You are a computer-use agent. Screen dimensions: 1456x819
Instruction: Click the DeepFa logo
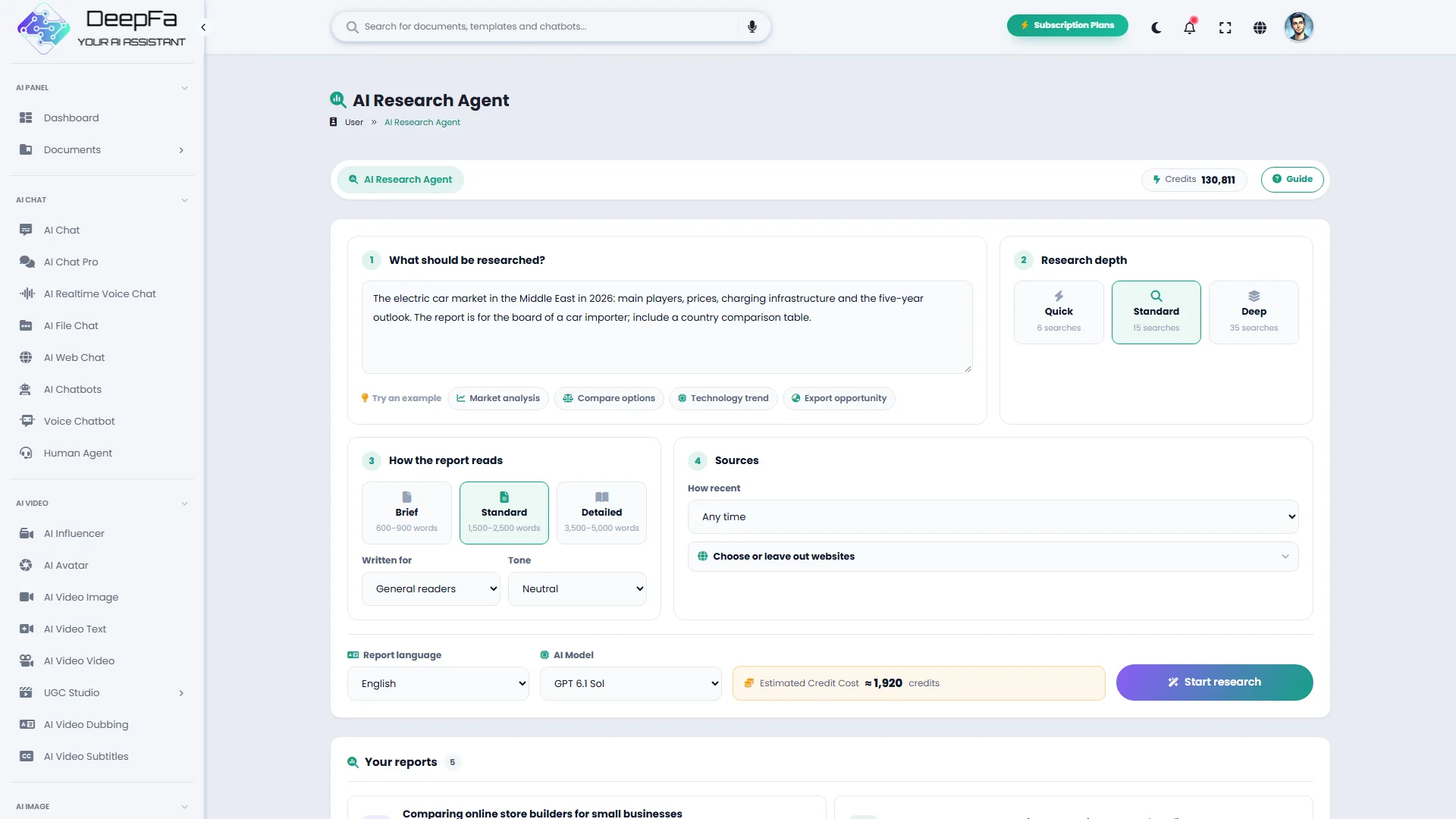coord(101,27)
